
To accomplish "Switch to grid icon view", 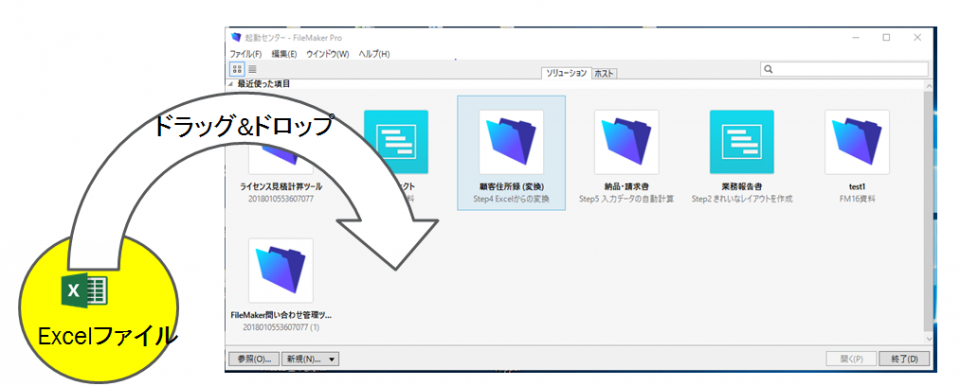I will [x=237, y=69].
